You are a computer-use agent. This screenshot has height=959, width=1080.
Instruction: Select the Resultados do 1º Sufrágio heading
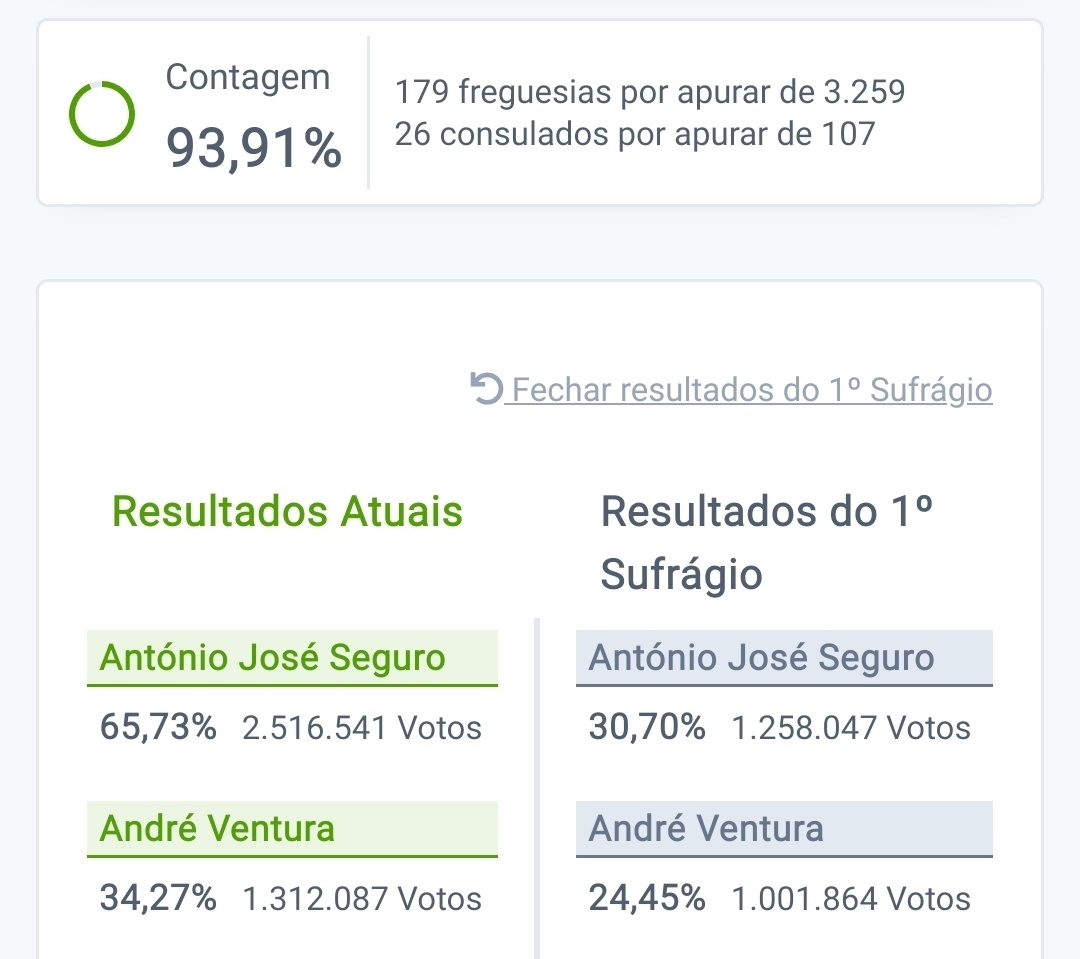[x=767, y=543]
